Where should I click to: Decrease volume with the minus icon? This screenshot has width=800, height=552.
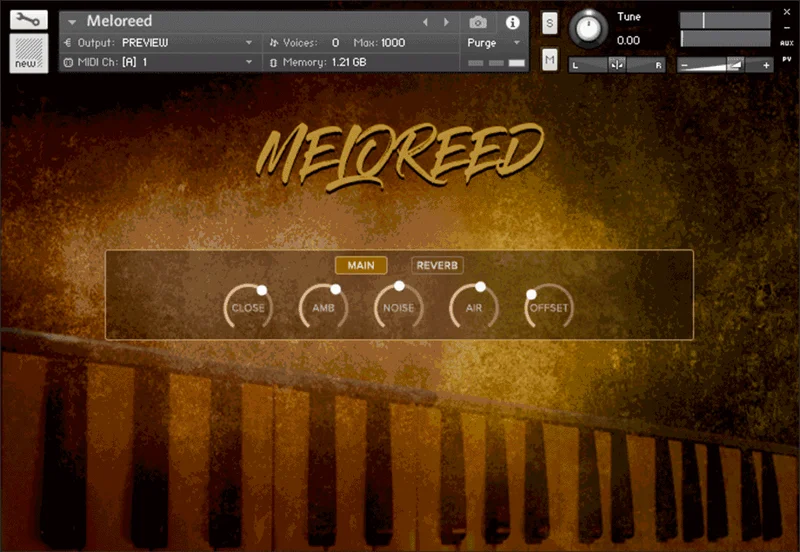pos(684,65)
